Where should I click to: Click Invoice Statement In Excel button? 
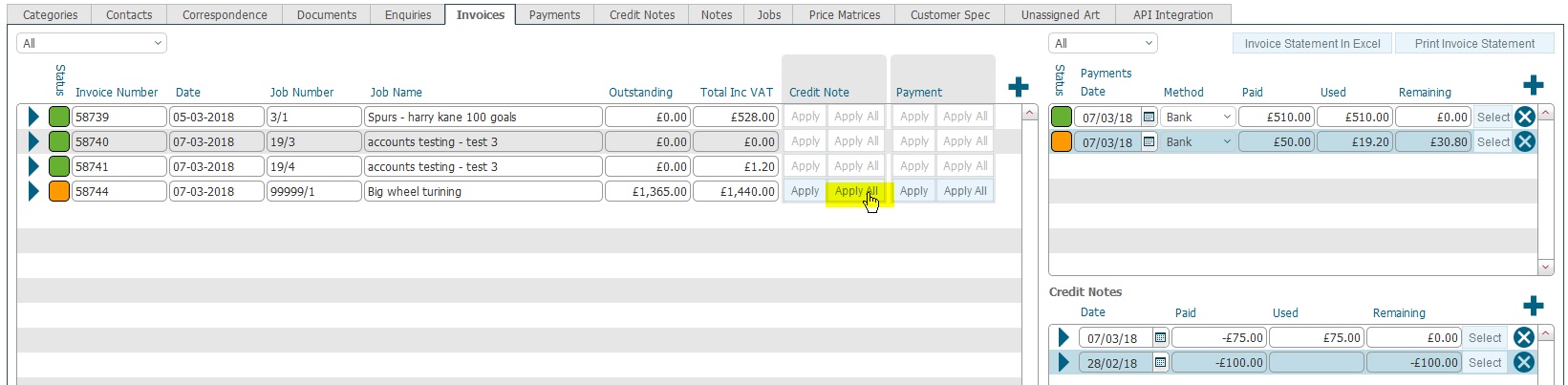pos(1312,43)
